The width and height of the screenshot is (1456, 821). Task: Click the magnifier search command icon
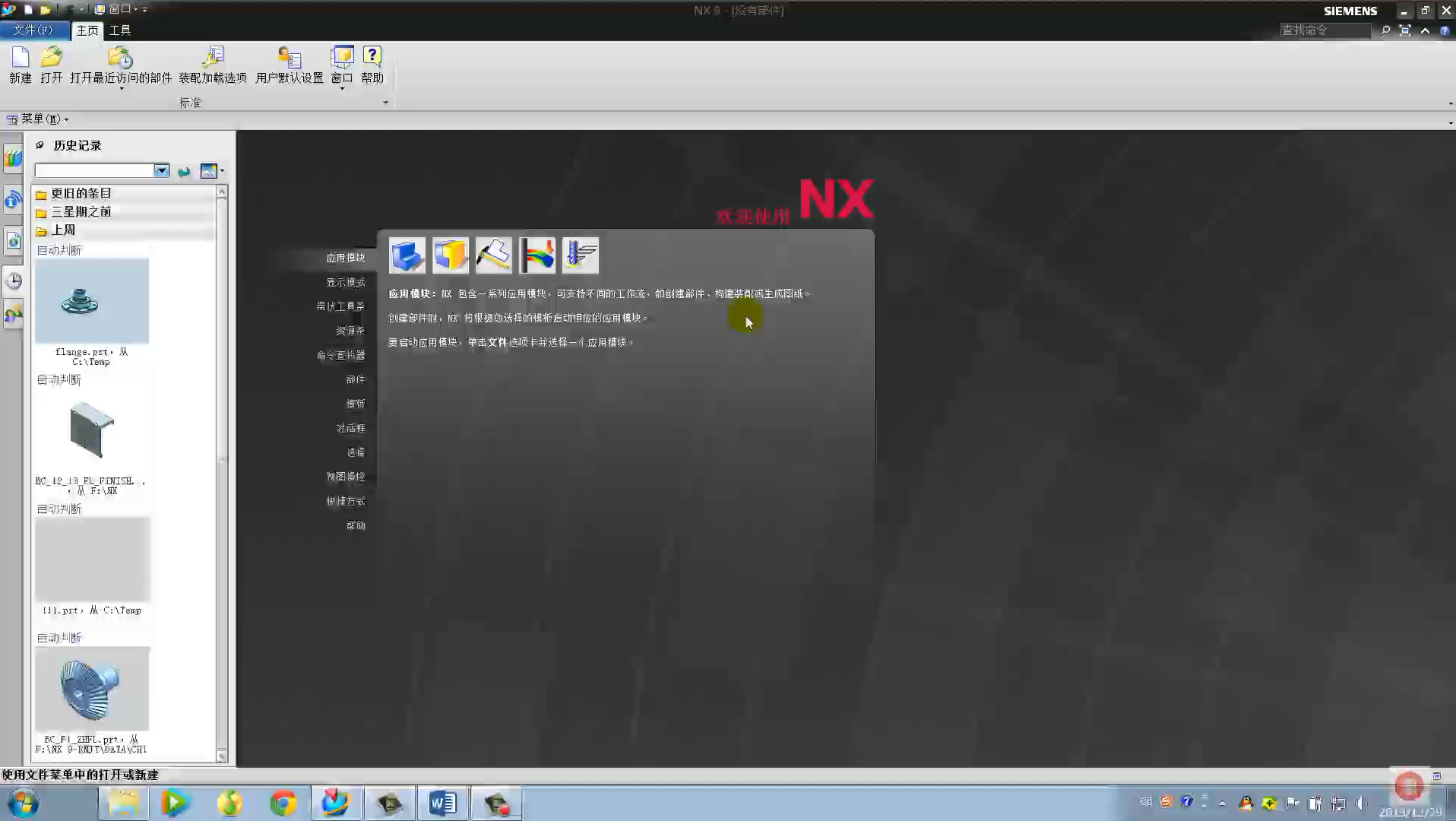[1385, 30]
